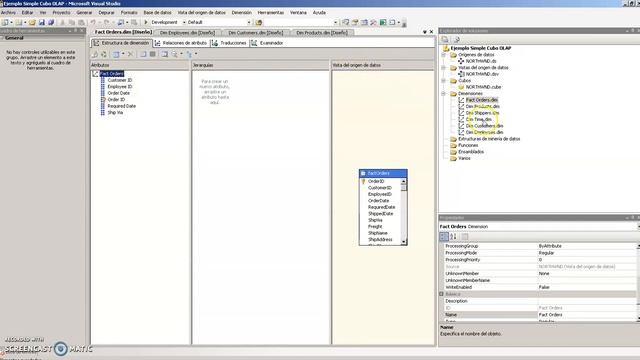Screen dimensions: 640x360
Task: Switch to Dim Customers.dim [Diseño] tab
Action: (x=256, y=33)
